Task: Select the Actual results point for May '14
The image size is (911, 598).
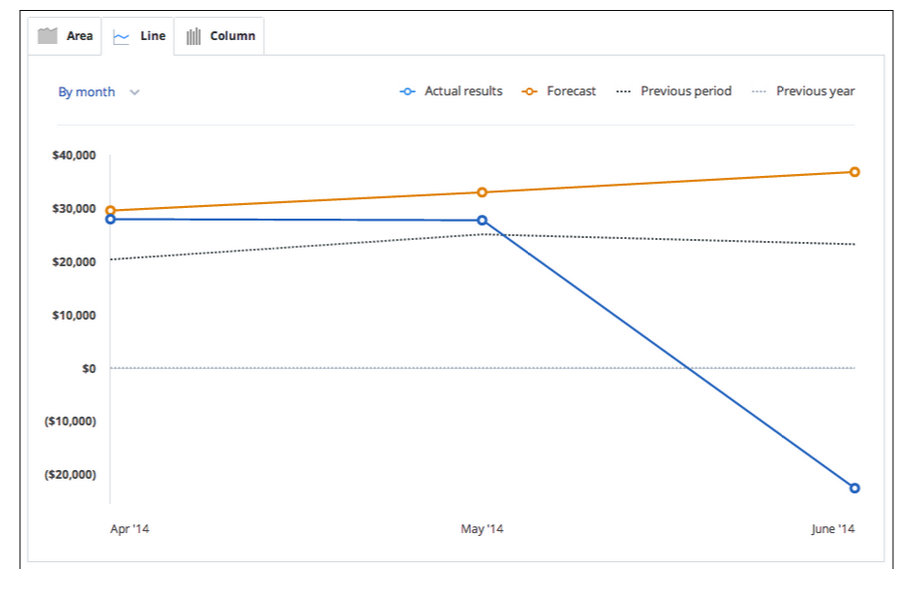Action: [x=482, y=221]
